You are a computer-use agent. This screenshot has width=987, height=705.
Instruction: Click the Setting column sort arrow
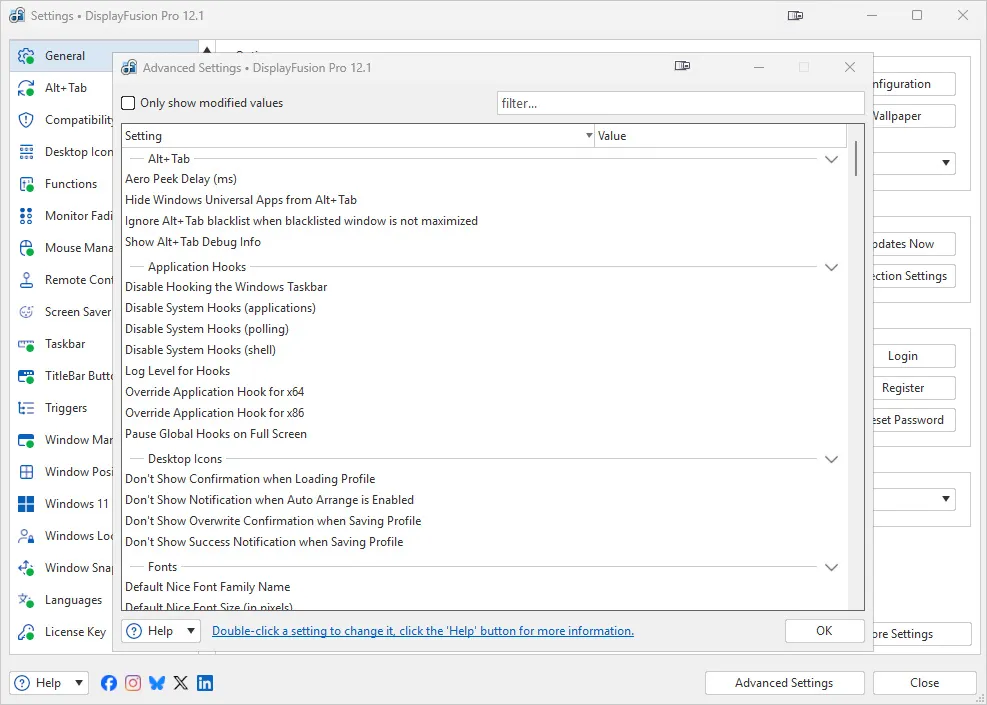pos(589,136)
